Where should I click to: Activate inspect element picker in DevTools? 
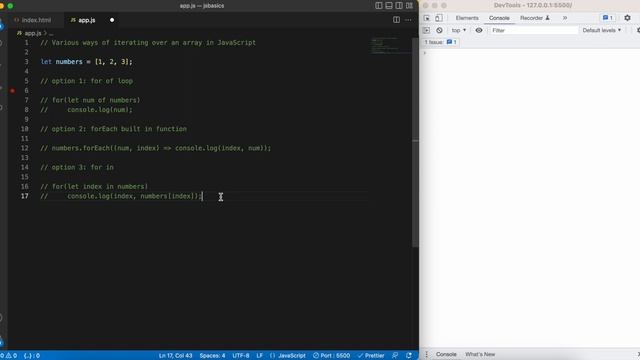tap(427, 18)
